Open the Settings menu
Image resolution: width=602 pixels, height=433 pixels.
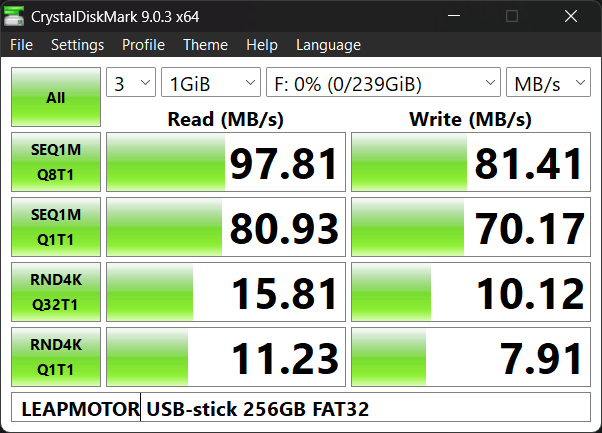78,45
